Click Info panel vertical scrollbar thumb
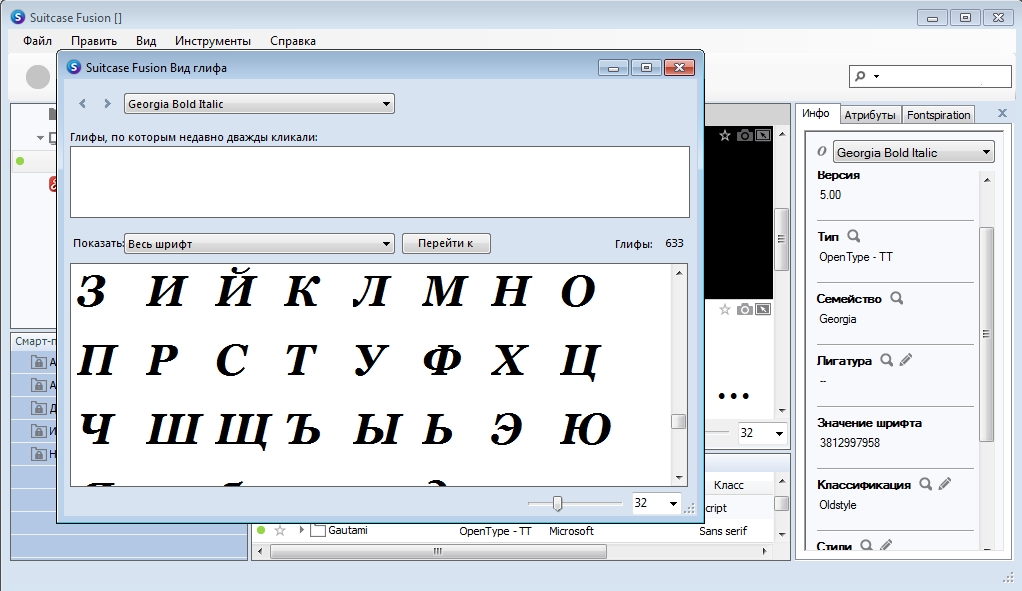 (x=986, y=334)
